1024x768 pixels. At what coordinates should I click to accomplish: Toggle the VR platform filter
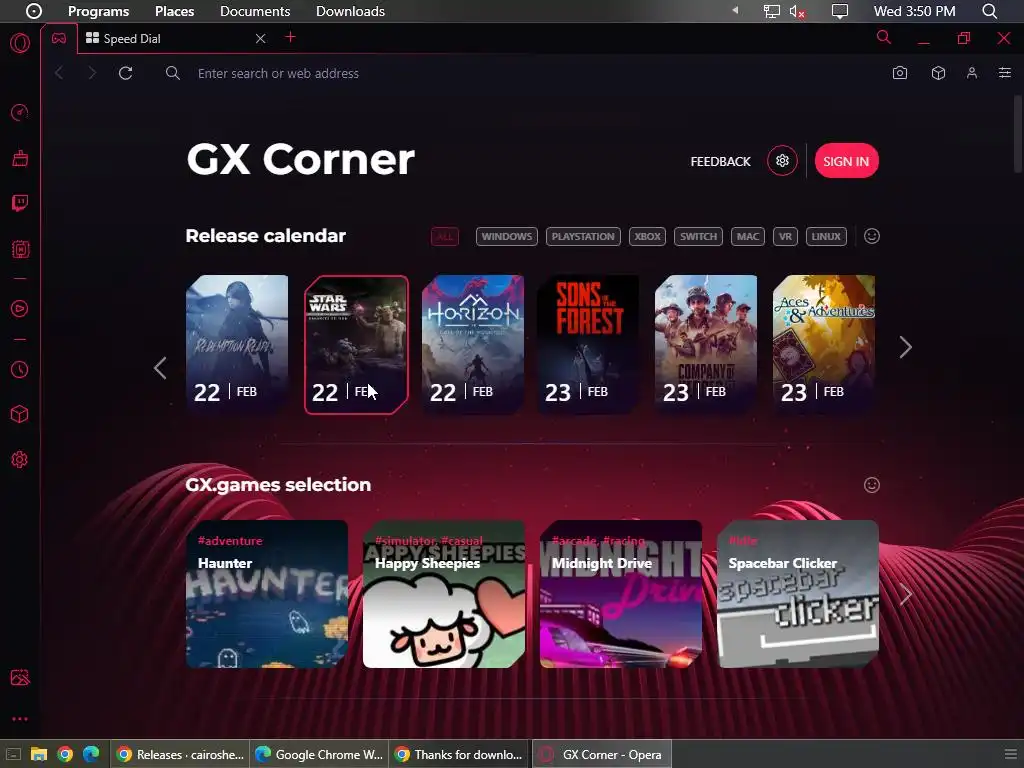[x=786, y=236]
